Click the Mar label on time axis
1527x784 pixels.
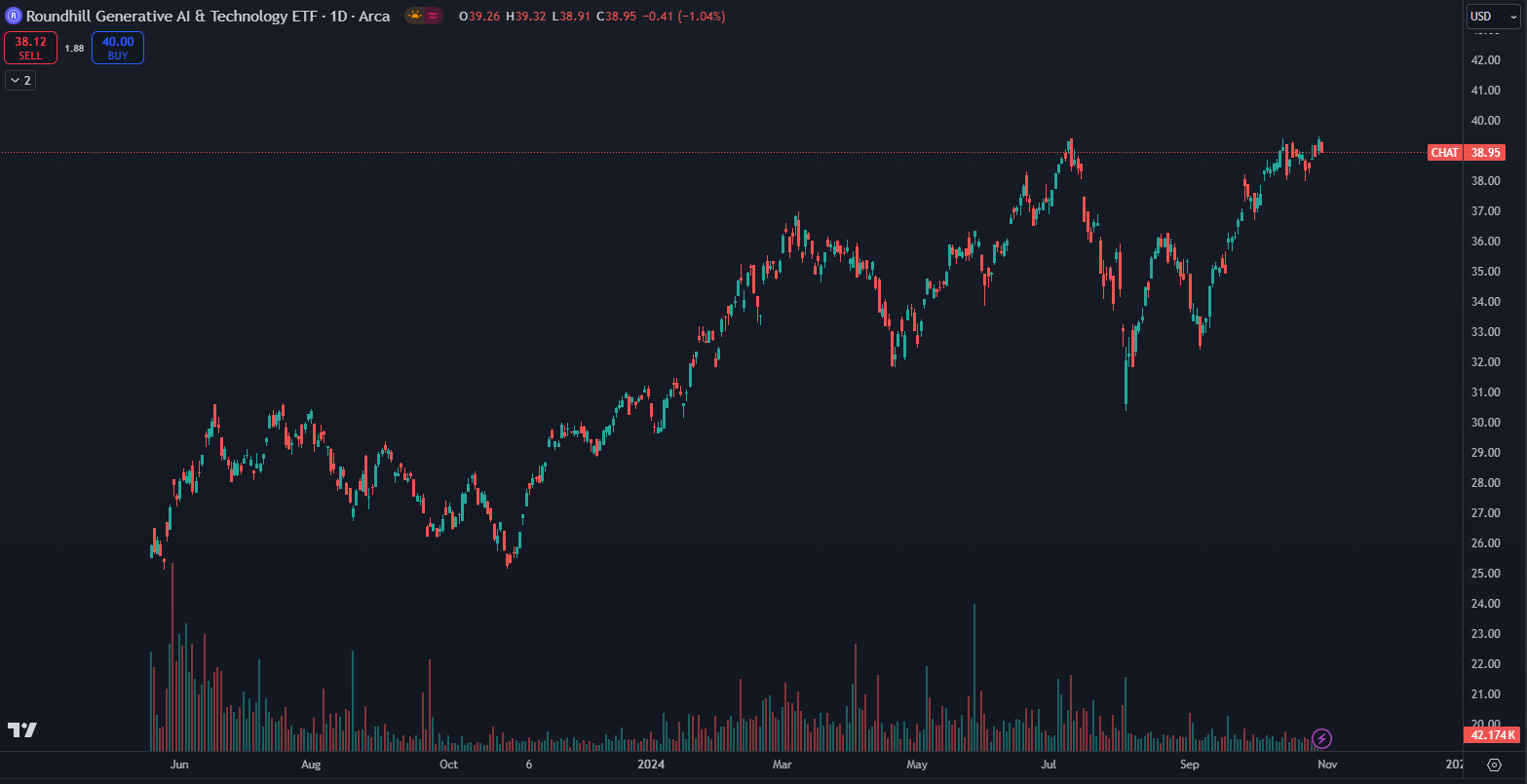click(x=783, y=765)
